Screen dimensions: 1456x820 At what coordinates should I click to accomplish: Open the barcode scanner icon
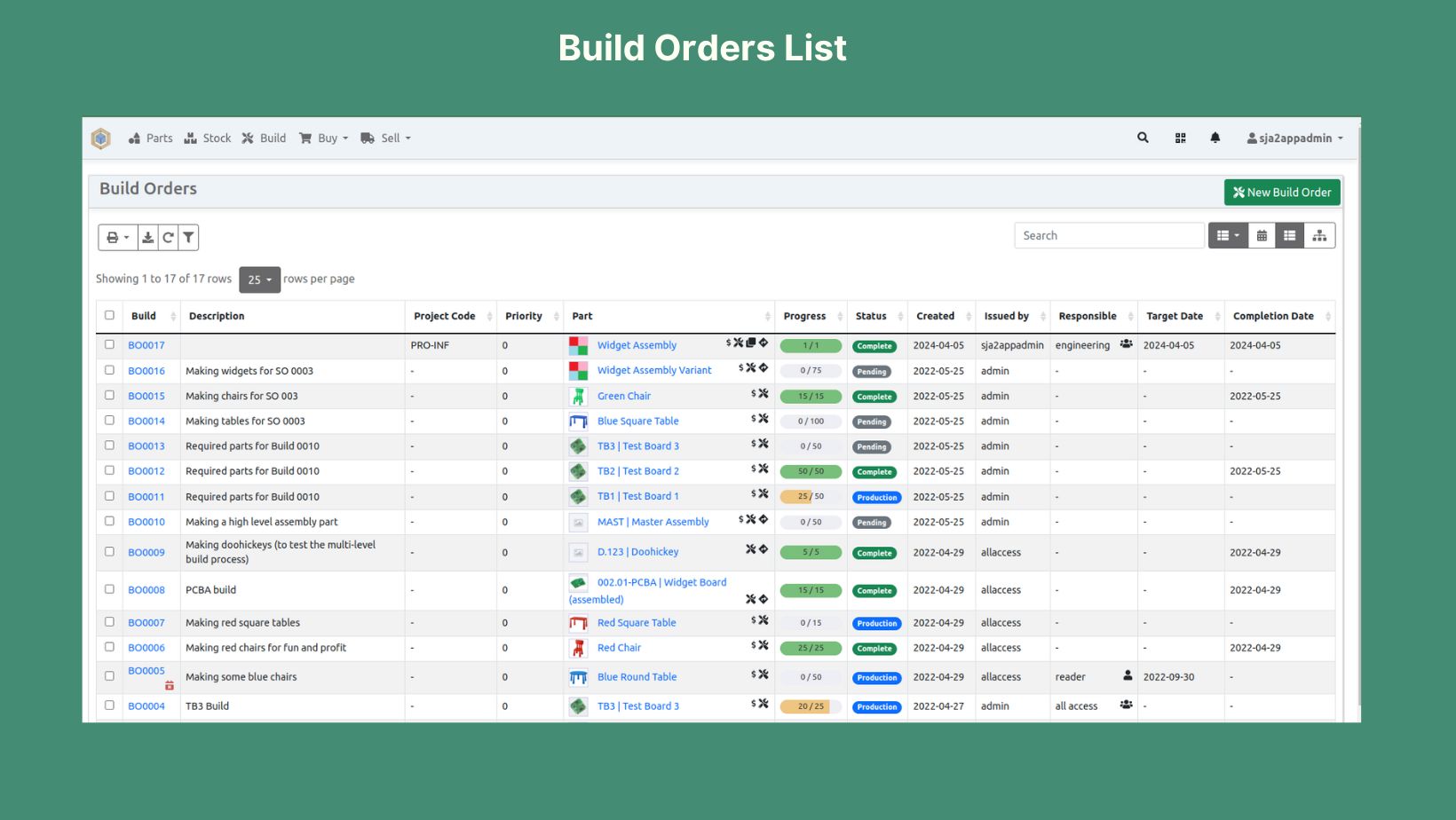pos(1180,138)
